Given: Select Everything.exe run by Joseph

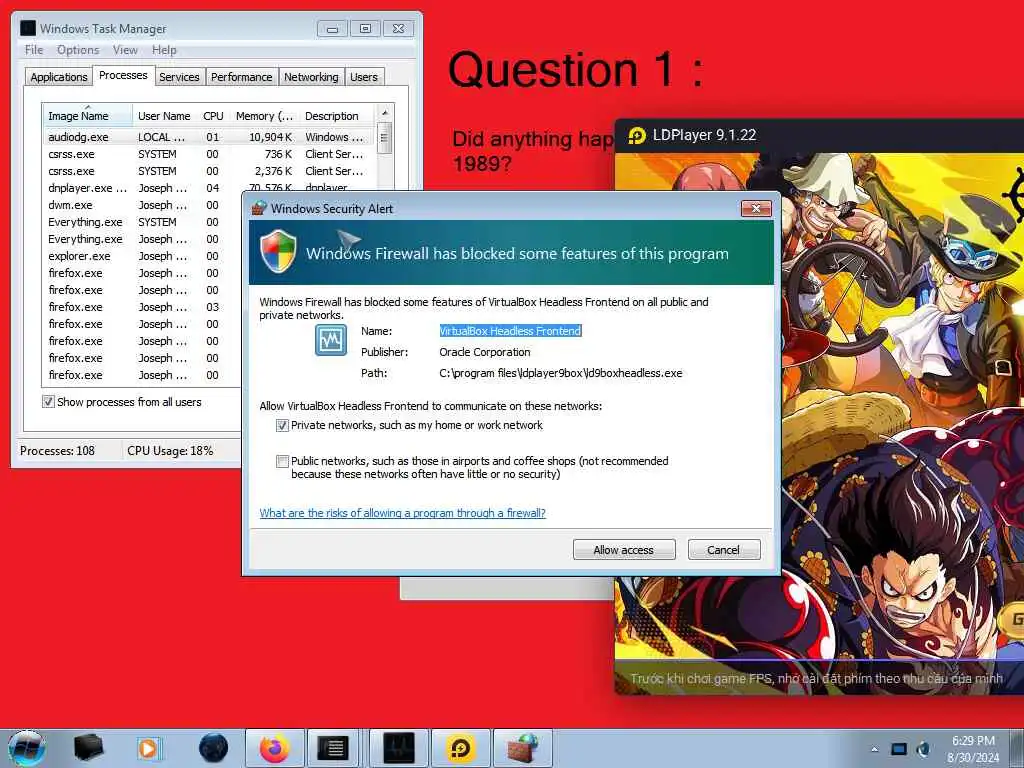Looking at the screenshot, I should pyautogui.click(x=142, y=239).
